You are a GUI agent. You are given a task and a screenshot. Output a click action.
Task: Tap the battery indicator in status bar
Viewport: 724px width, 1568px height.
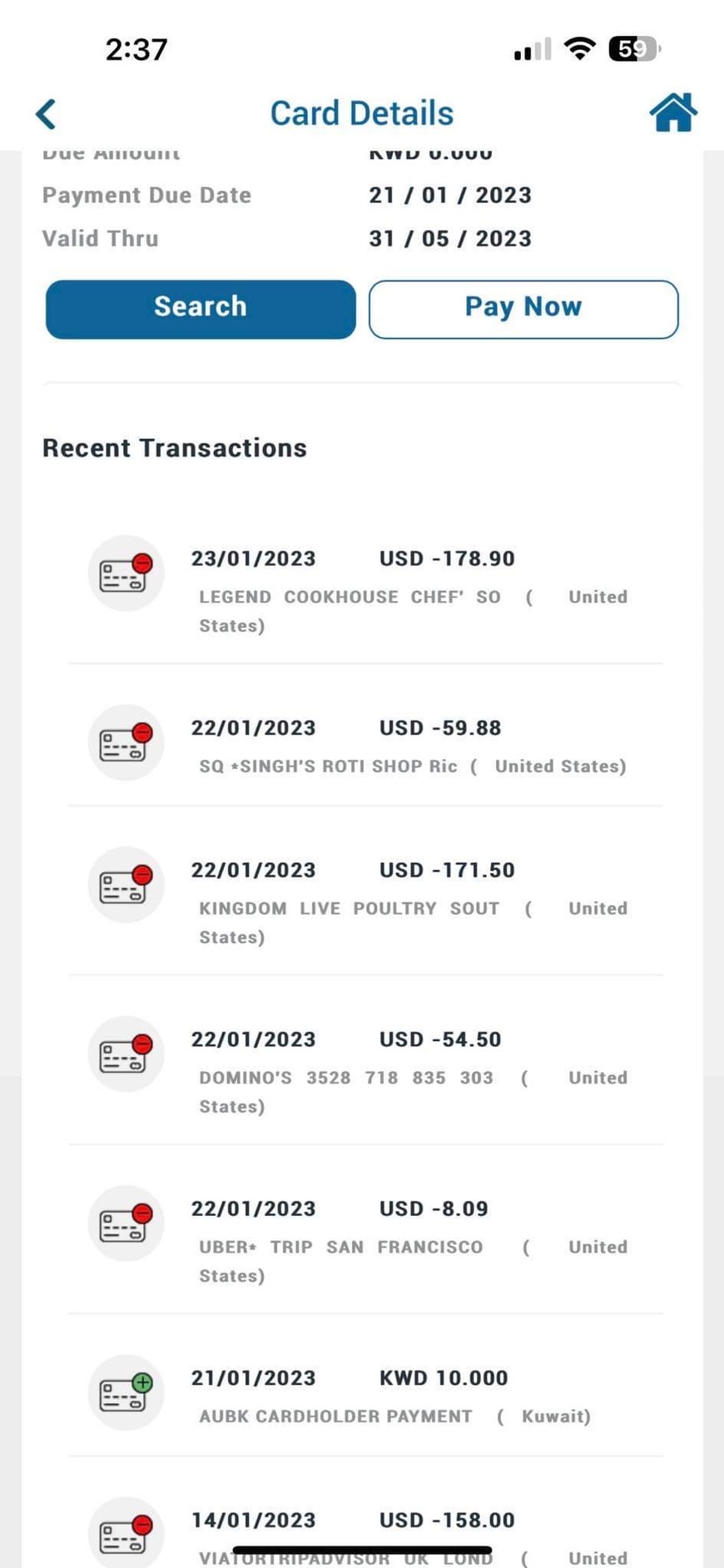pos(634,49)
